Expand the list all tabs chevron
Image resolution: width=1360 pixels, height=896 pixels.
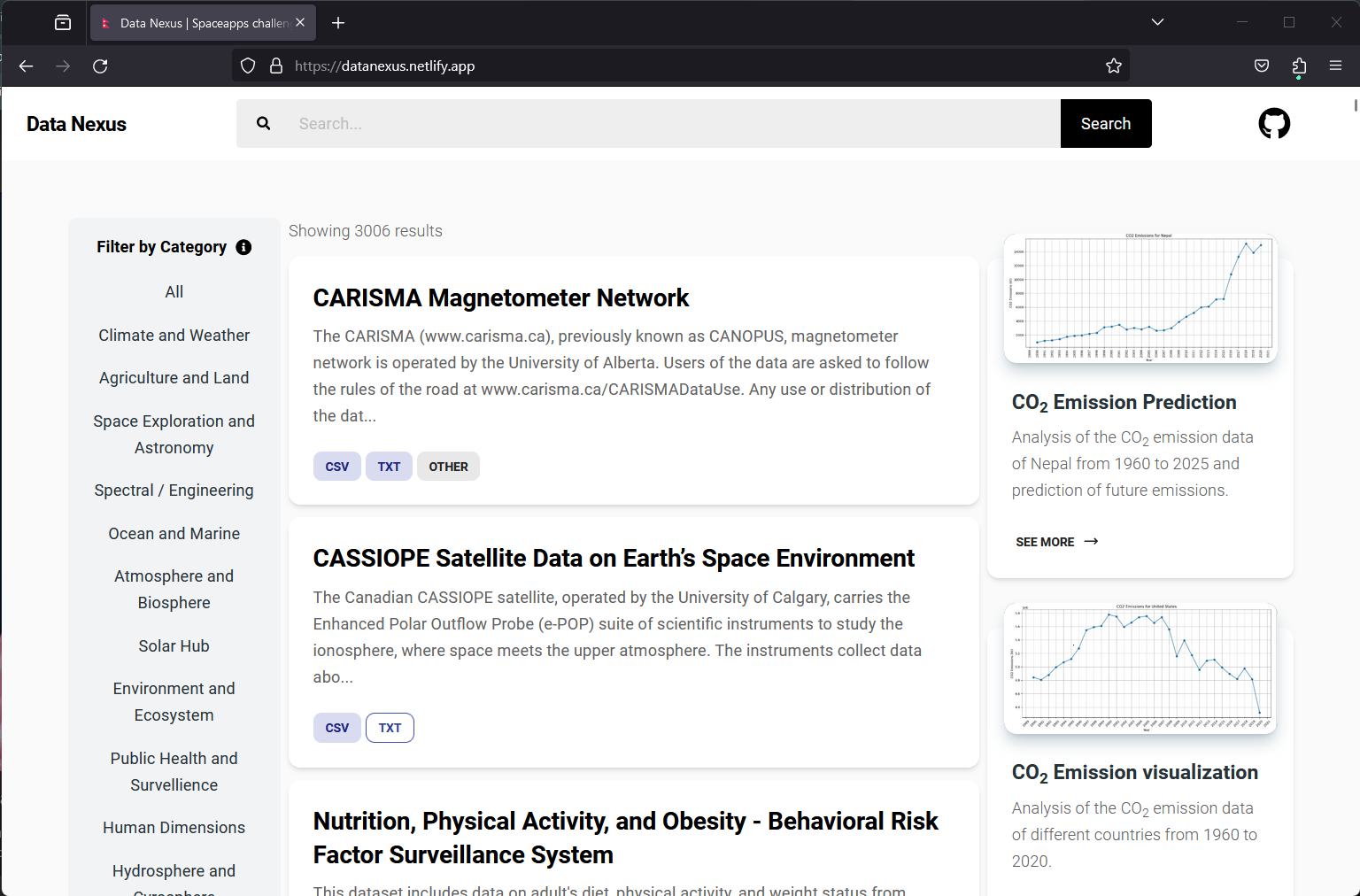point(1157,22)
